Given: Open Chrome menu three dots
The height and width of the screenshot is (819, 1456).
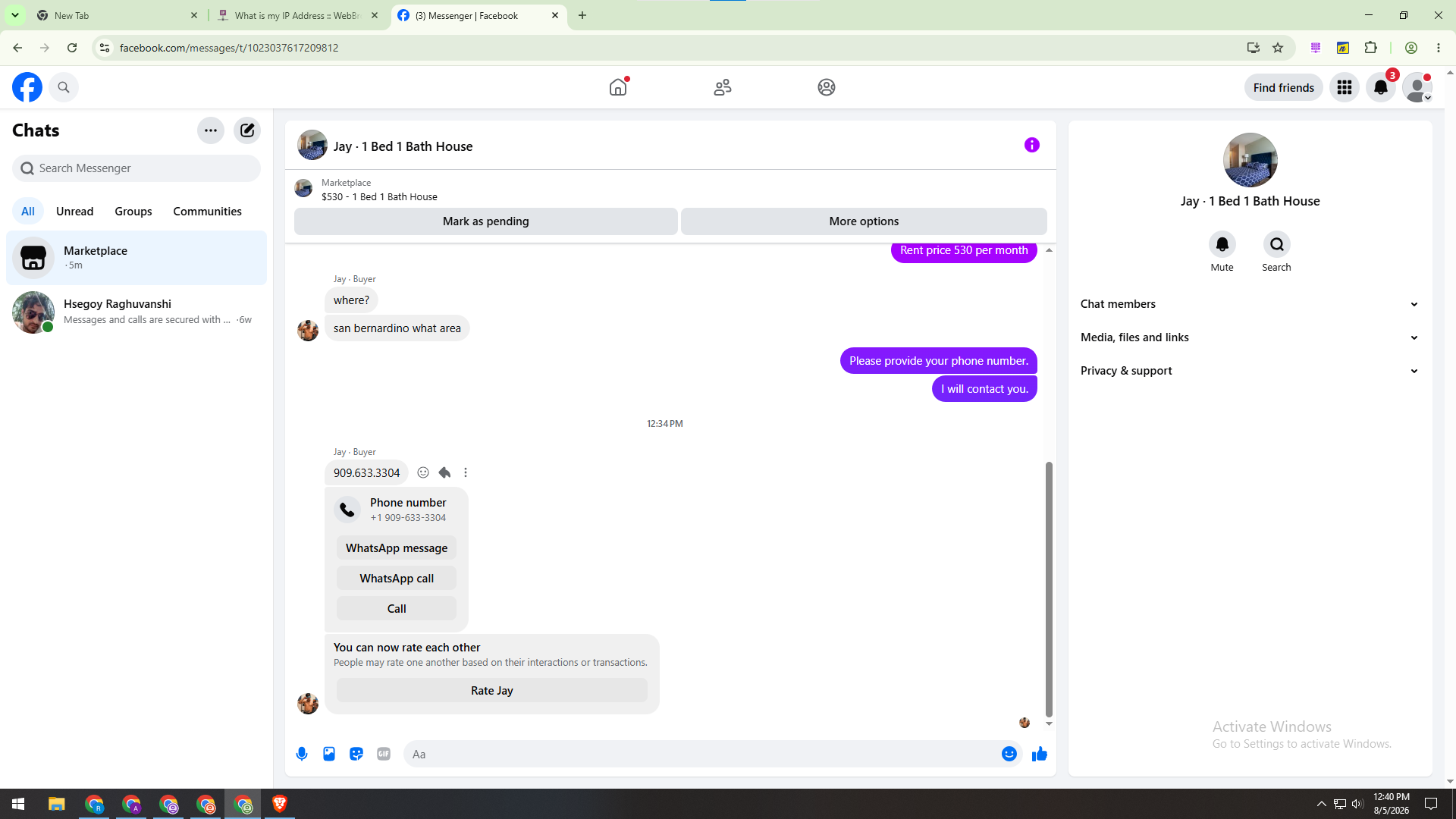Looking at the screenshot, I should point(1439,48).
